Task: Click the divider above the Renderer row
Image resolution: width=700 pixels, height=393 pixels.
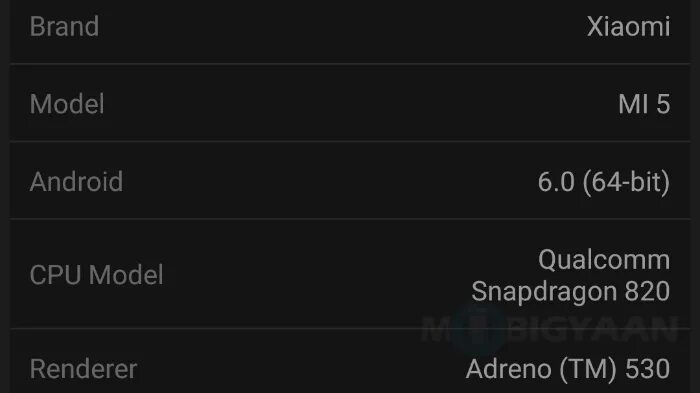Action: coord(350,328)
